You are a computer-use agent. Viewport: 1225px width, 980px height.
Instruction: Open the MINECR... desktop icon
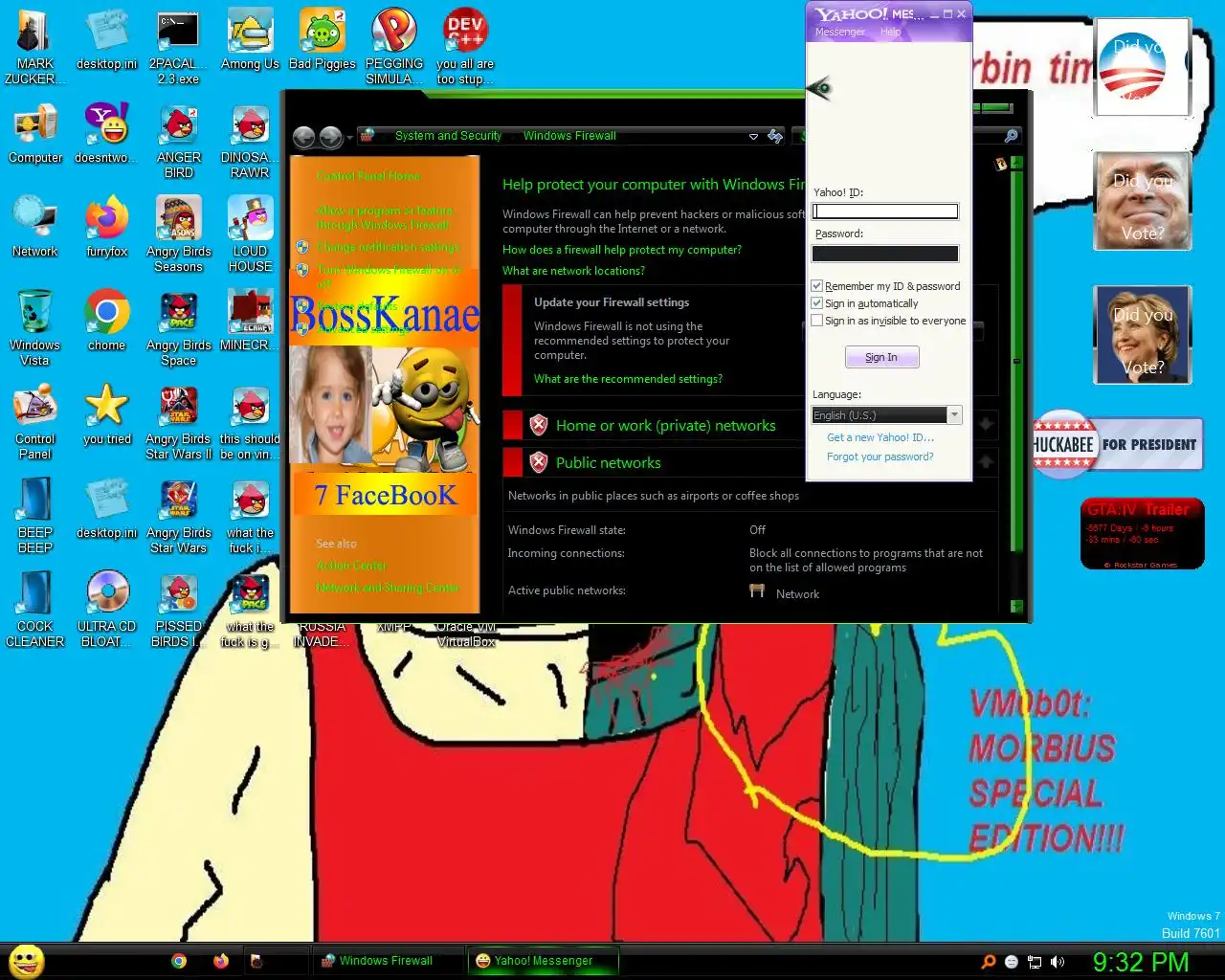pos(250,322)
